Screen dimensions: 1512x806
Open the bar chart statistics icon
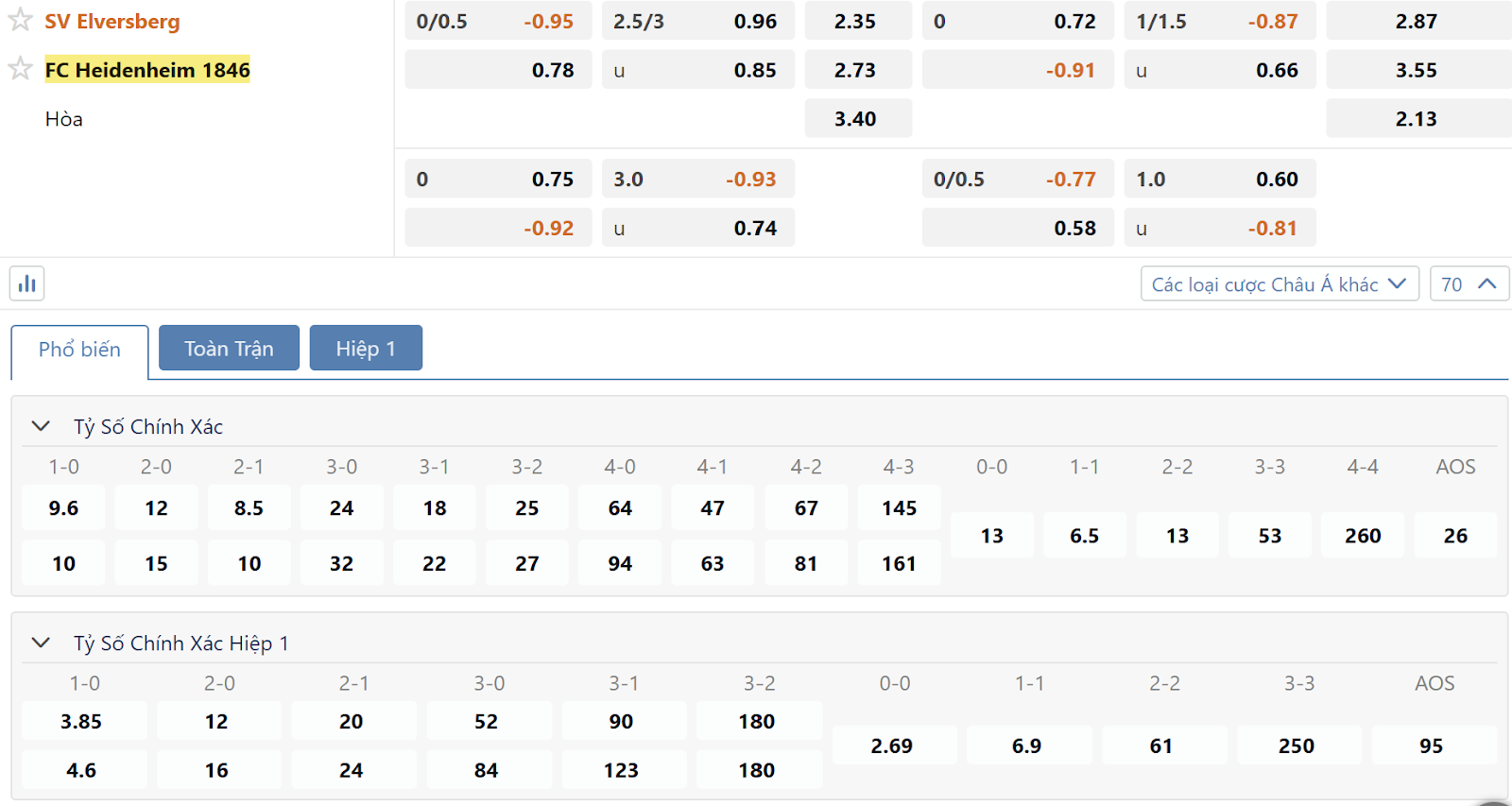coord(27,283)
